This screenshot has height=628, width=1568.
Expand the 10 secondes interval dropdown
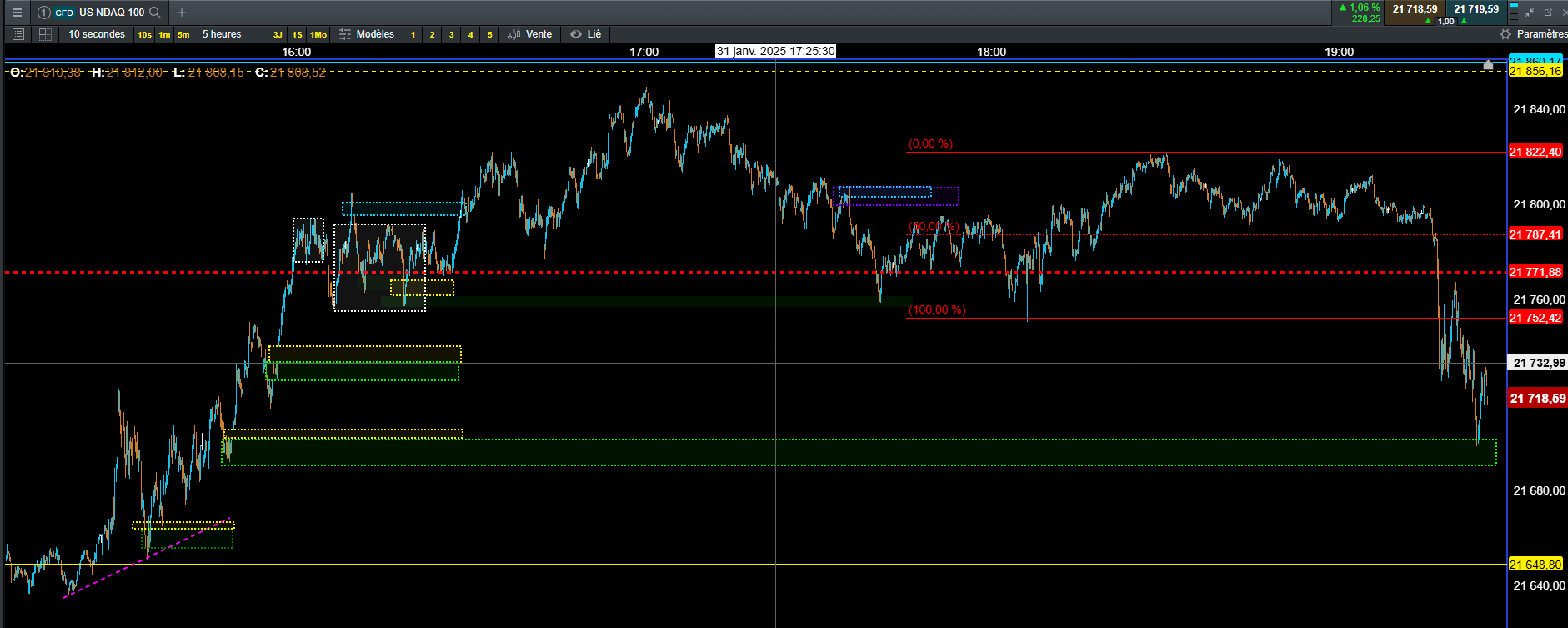97,34
